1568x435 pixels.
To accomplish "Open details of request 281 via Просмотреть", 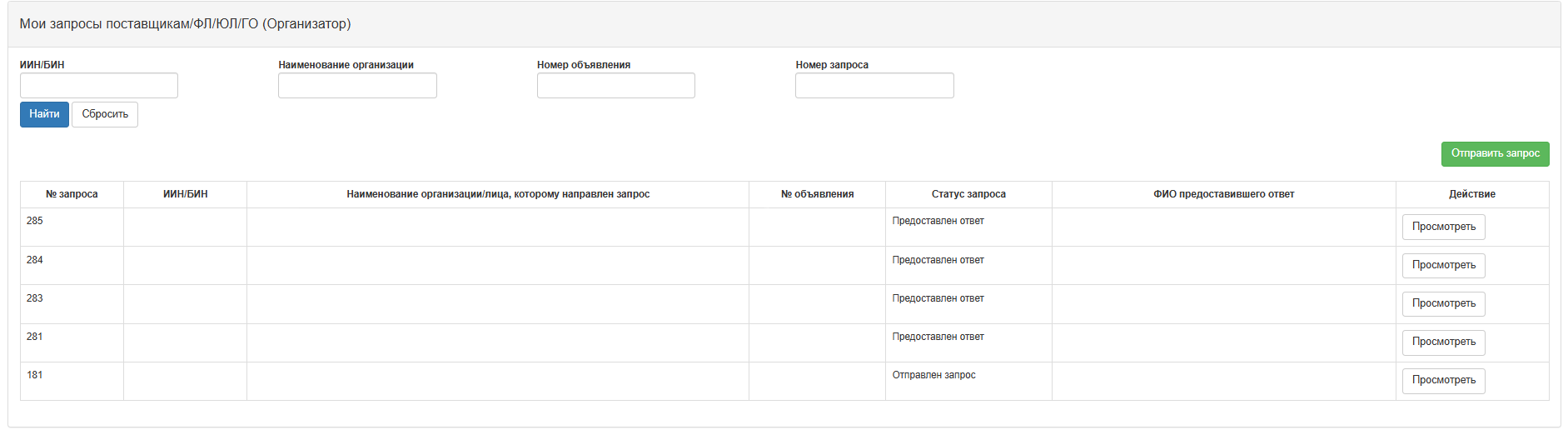I will click(1444, 342).
